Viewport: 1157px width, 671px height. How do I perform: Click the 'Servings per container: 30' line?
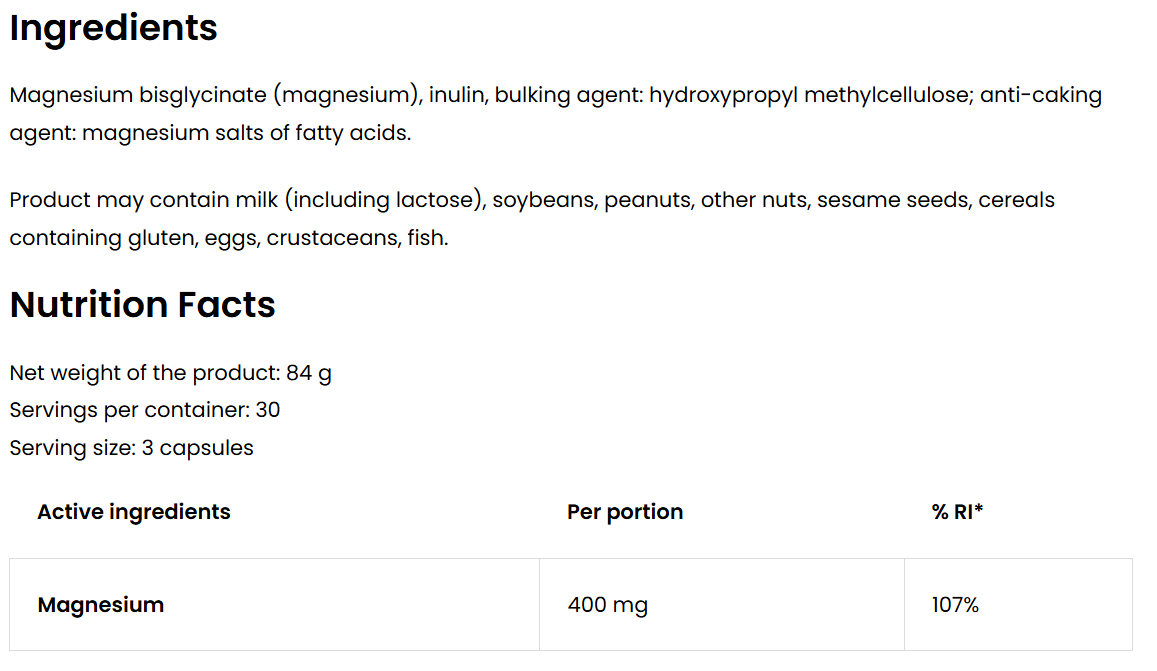coord(144,410)
